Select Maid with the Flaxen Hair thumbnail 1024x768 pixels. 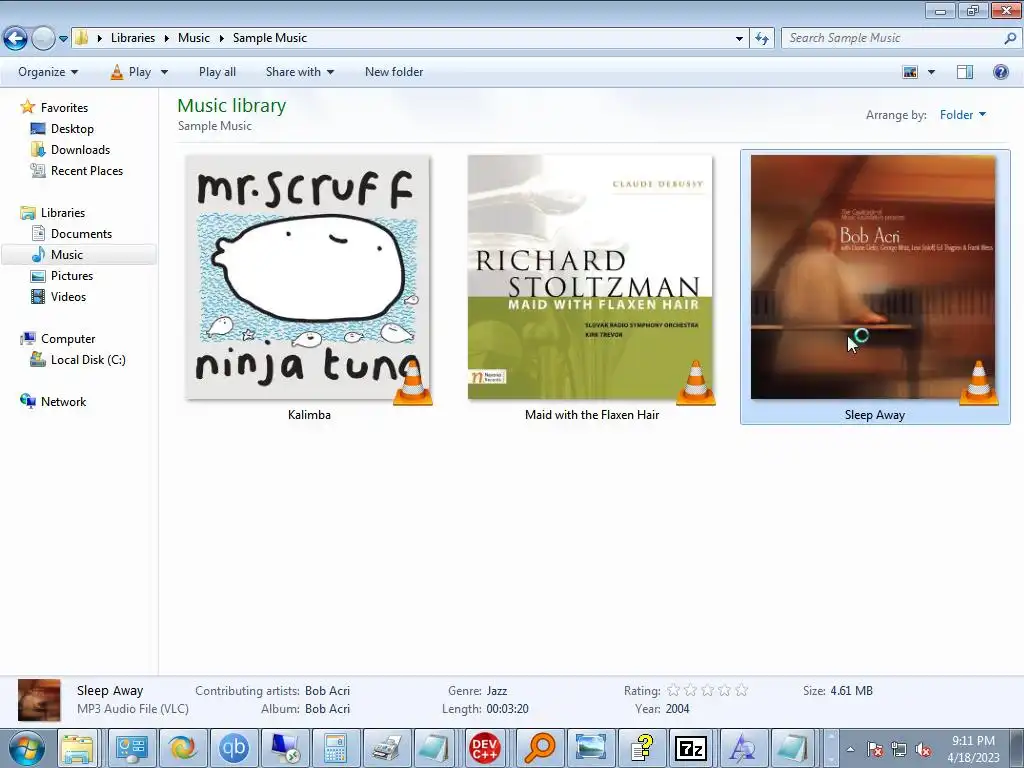(x=590, y=277)
